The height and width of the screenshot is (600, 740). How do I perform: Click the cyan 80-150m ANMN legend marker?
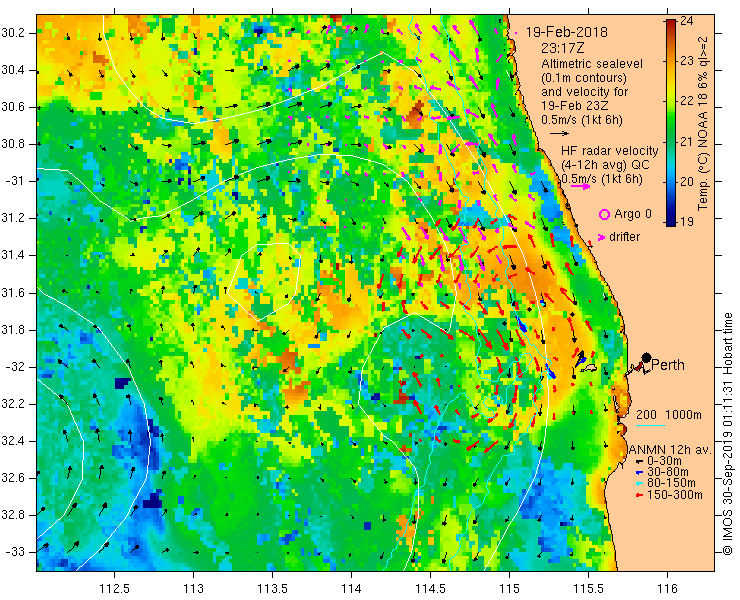[x=639, y=483]
